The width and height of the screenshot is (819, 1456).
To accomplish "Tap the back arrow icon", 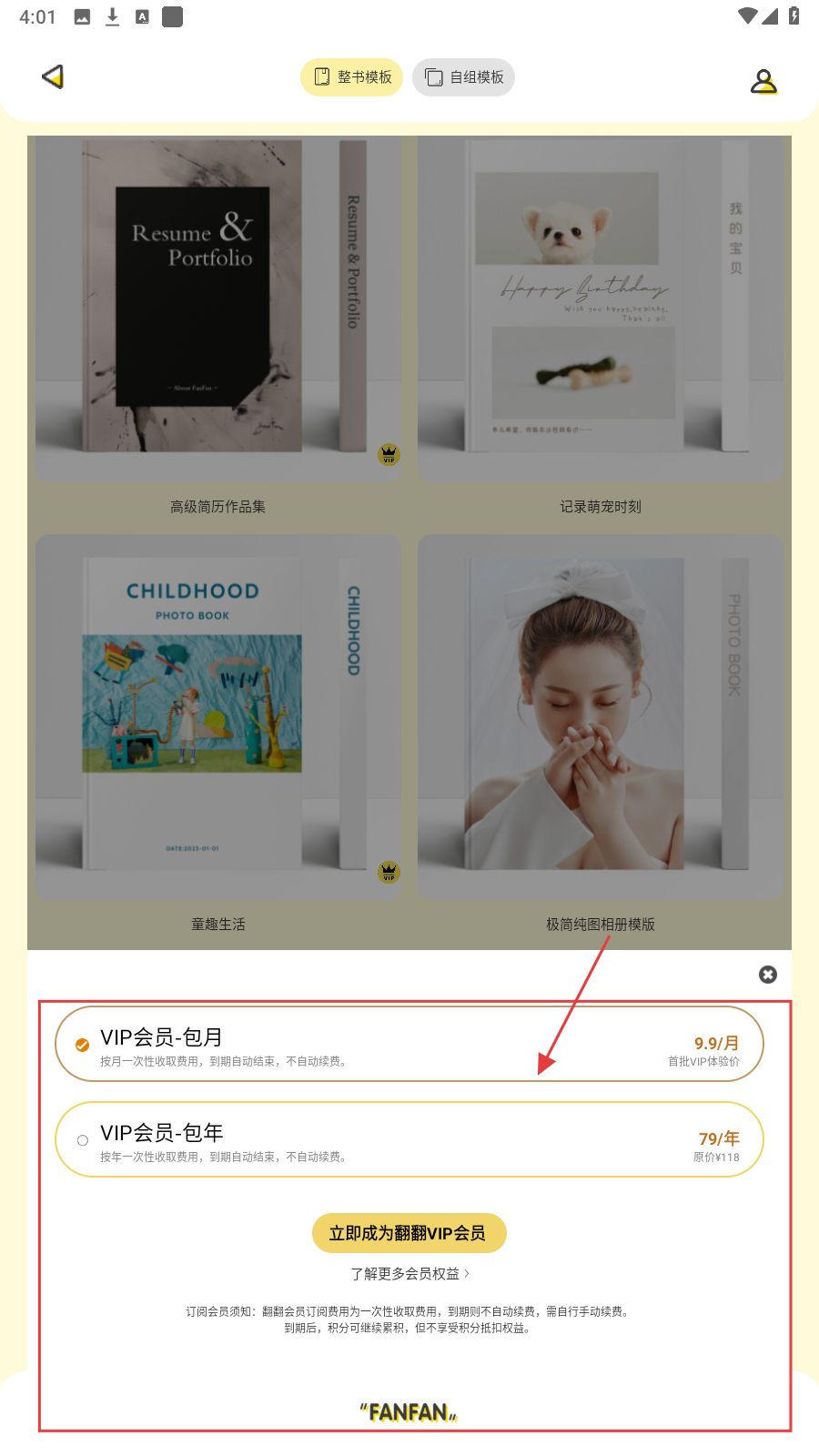I will 53,77.
